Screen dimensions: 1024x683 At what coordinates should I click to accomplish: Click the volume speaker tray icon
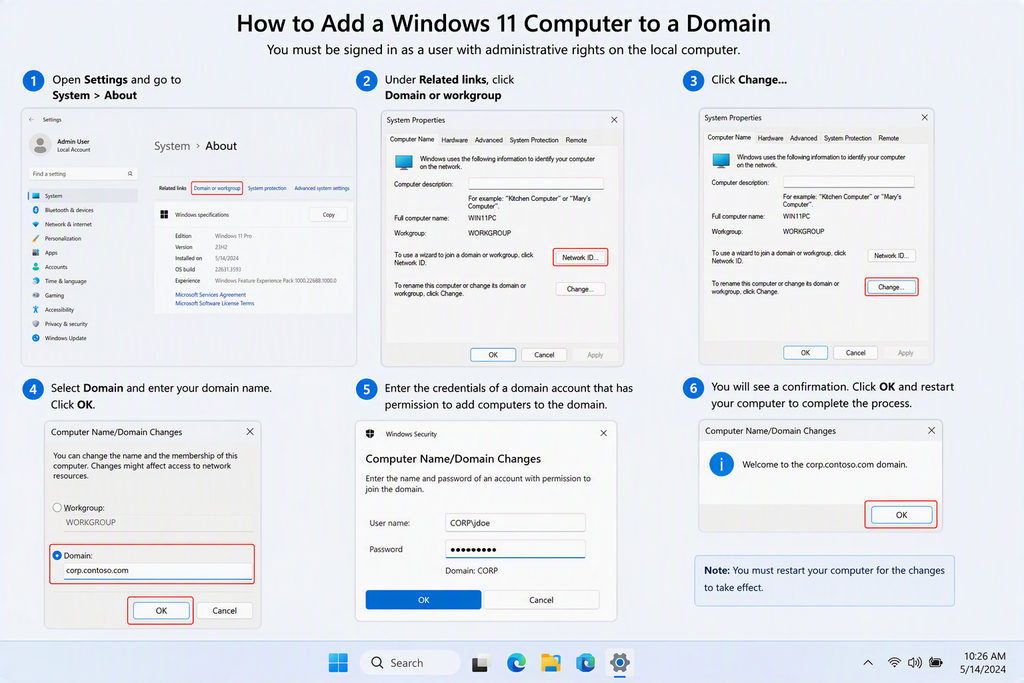915,662
